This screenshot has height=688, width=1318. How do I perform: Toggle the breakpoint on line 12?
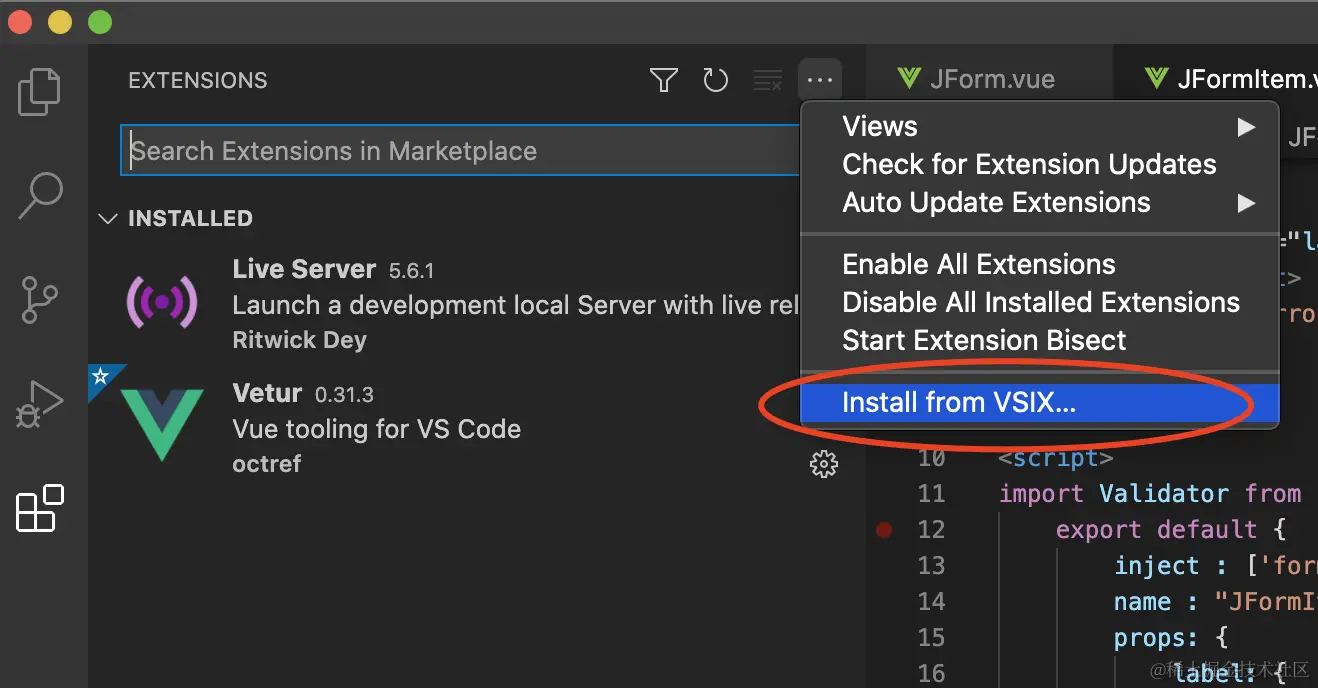[884, 530]
